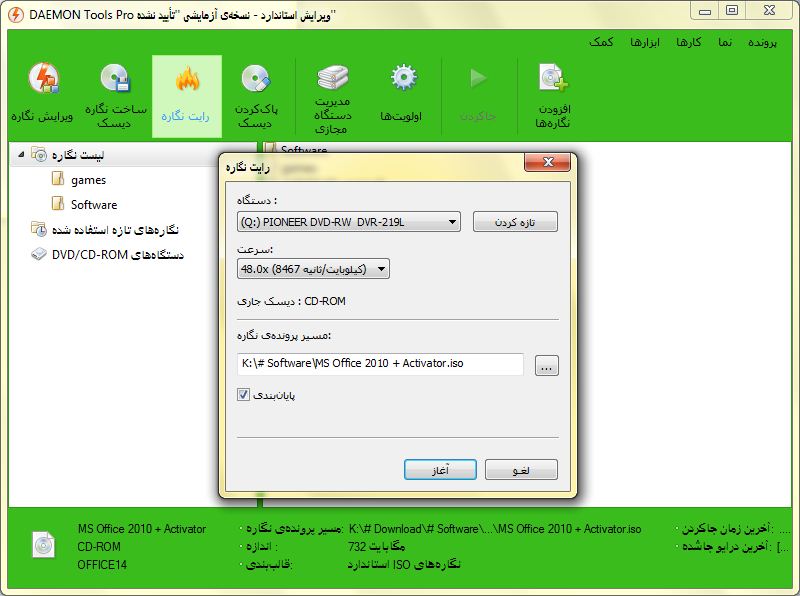Toggle the Finalize (پایان‌بندی) checkbox
Image resolution: width=800 pixels, height=596 pixels.
[x=243, y=395]
